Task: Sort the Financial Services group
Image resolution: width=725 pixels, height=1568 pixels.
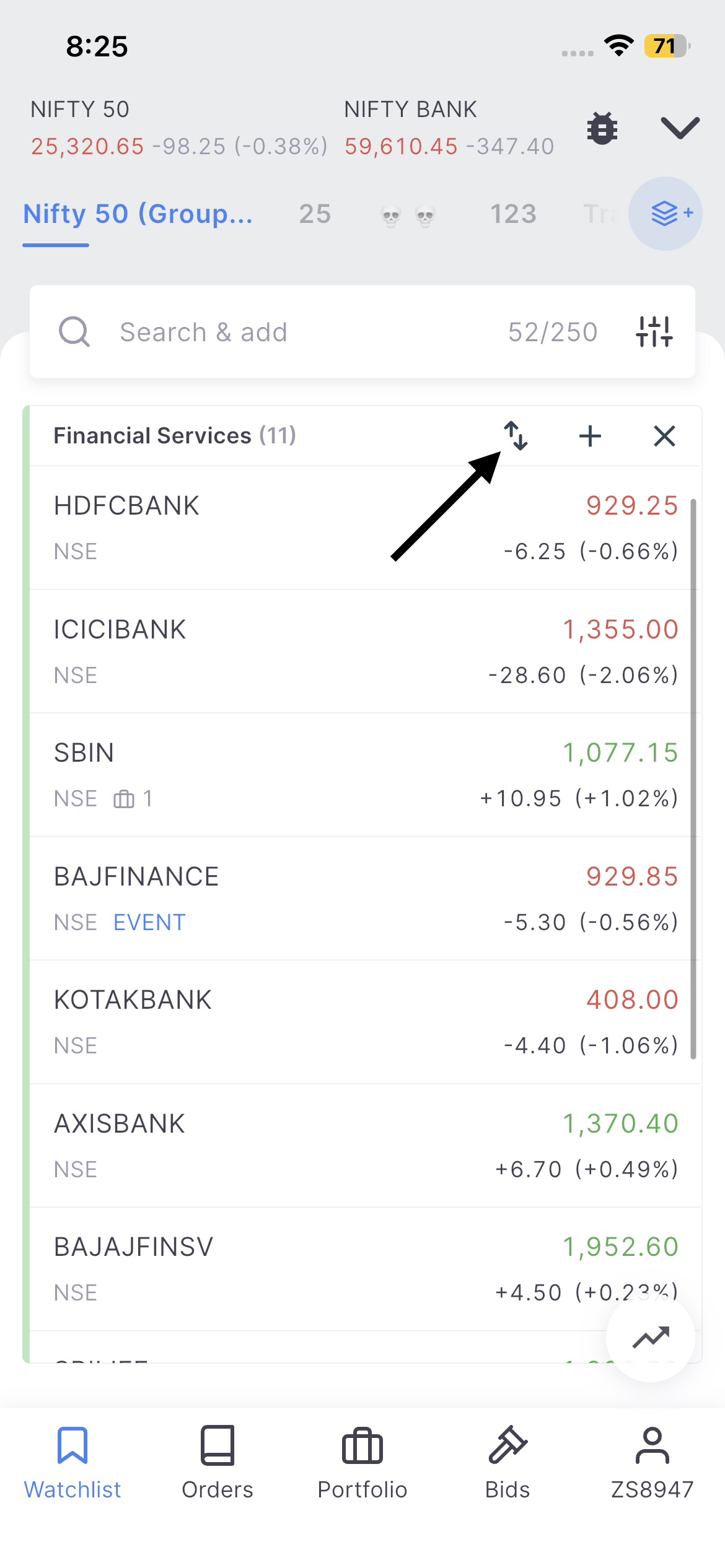Action: [516, 435]
